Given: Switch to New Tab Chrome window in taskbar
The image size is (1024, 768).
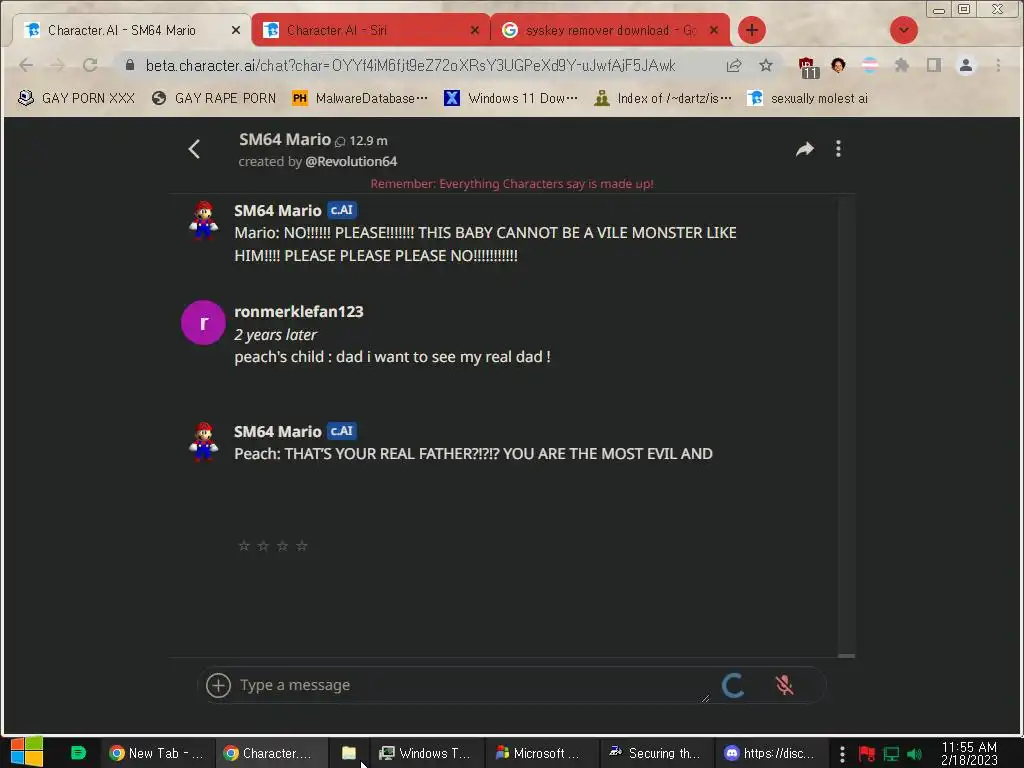Looking at the screenshot, I should [157, 753].
